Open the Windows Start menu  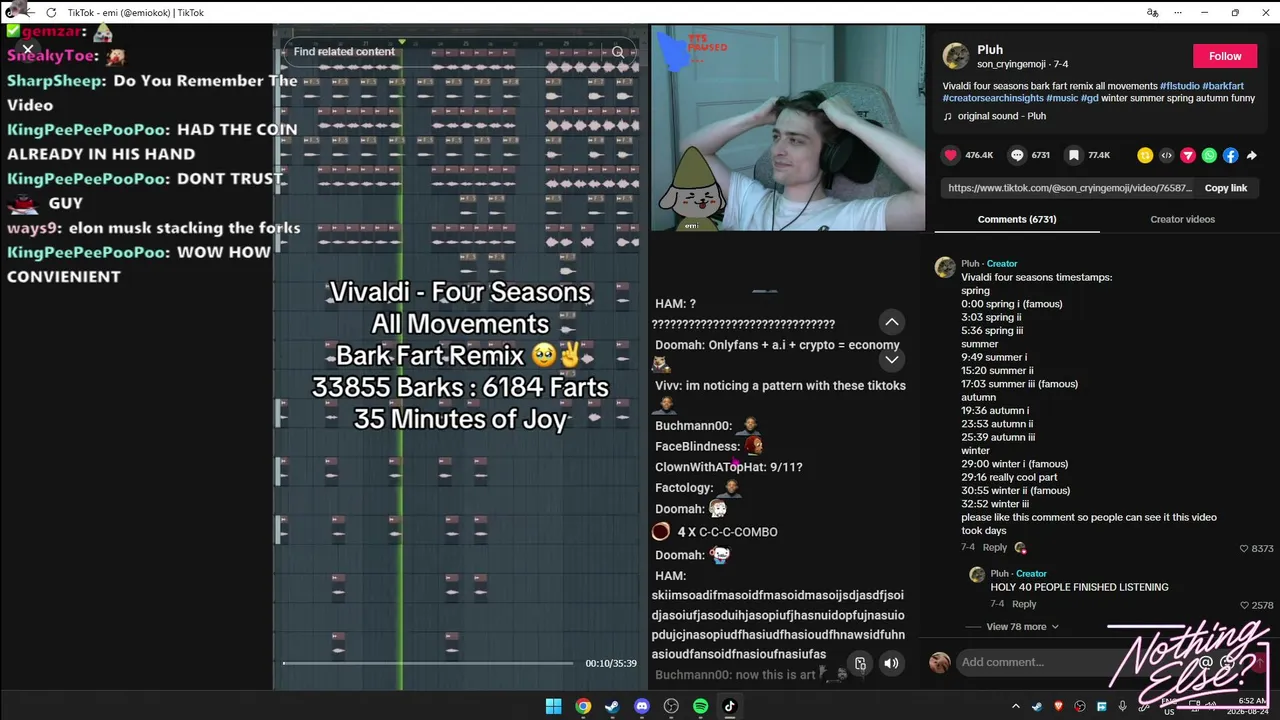[553, 706]
